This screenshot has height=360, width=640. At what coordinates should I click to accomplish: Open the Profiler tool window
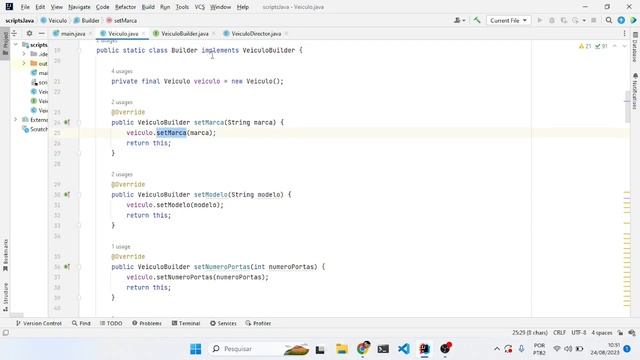pos(258,323)
